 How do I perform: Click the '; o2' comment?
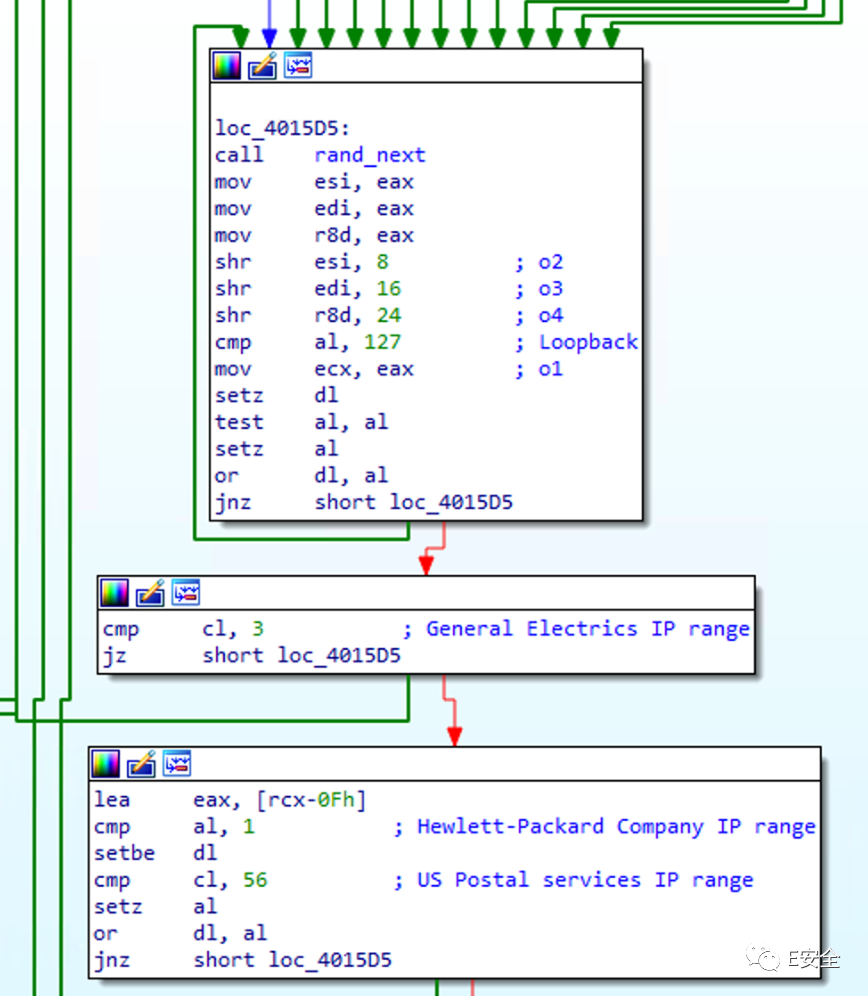click(539, 262)
